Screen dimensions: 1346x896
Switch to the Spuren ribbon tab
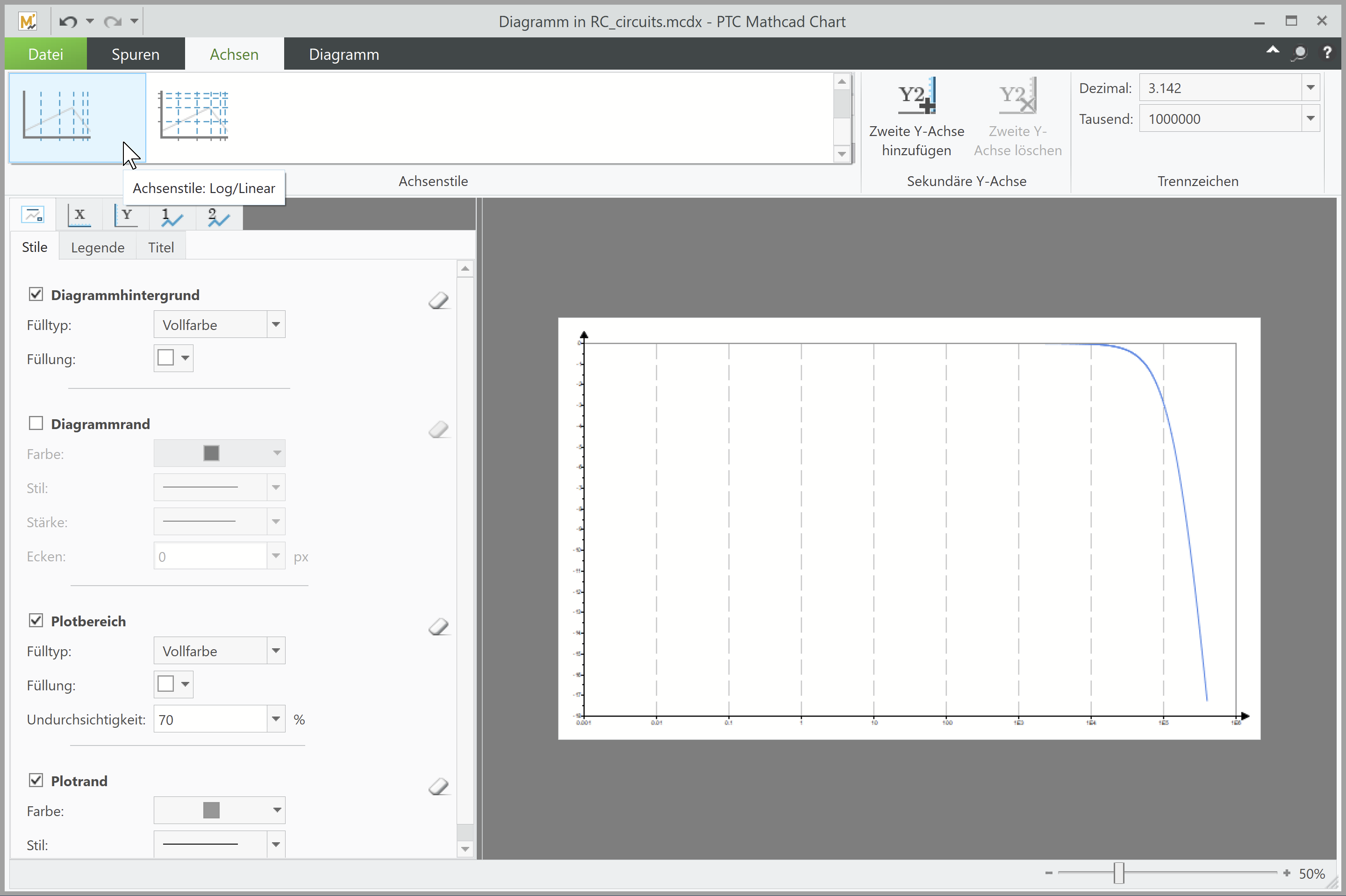tap(135, 54)
